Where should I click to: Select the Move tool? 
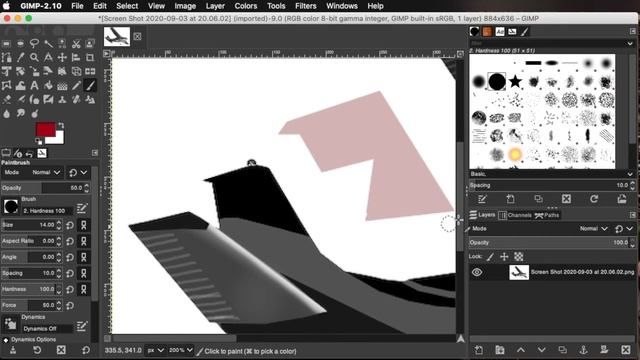click(x=62, y=58)
